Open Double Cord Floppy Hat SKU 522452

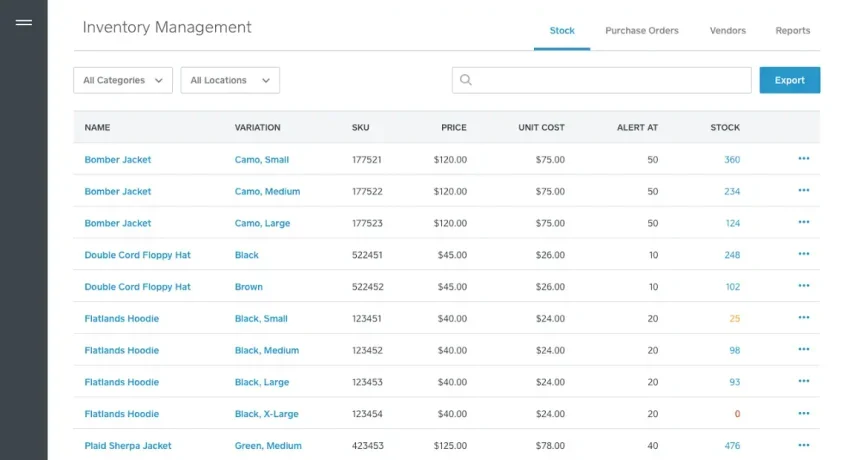pos(138,287)
